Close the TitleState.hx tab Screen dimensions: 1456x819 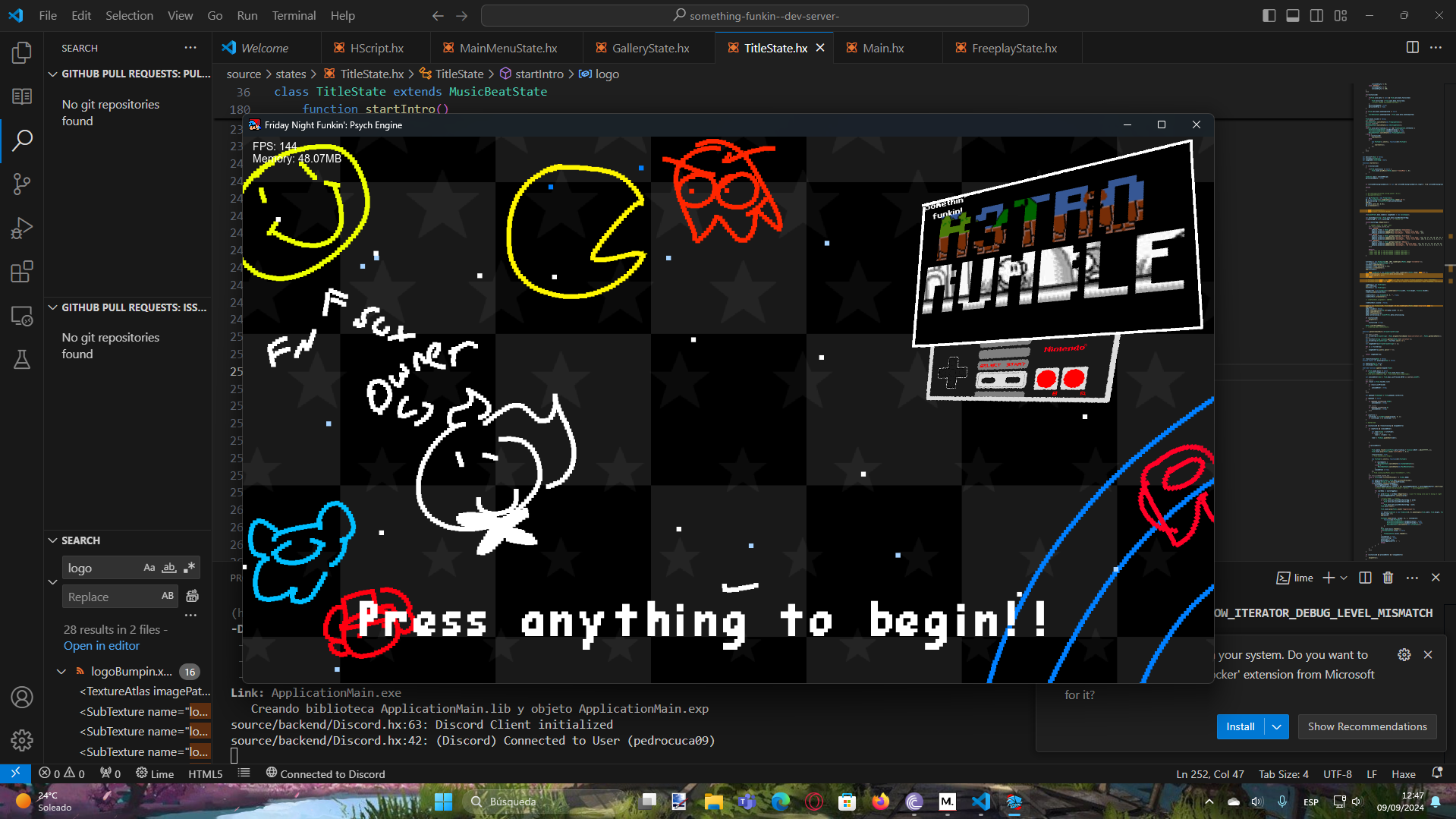[x=820, y=48]
